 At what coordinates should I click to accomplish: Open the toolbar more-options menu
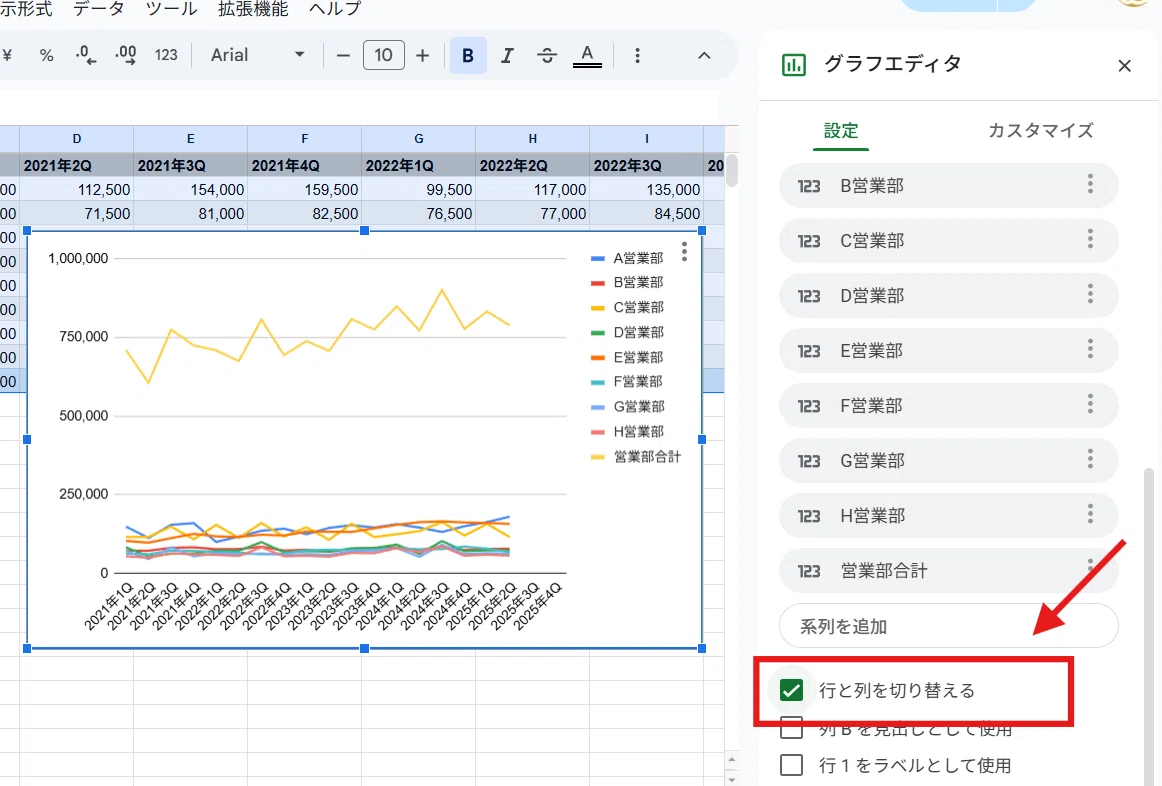click(x=637, y=56)
